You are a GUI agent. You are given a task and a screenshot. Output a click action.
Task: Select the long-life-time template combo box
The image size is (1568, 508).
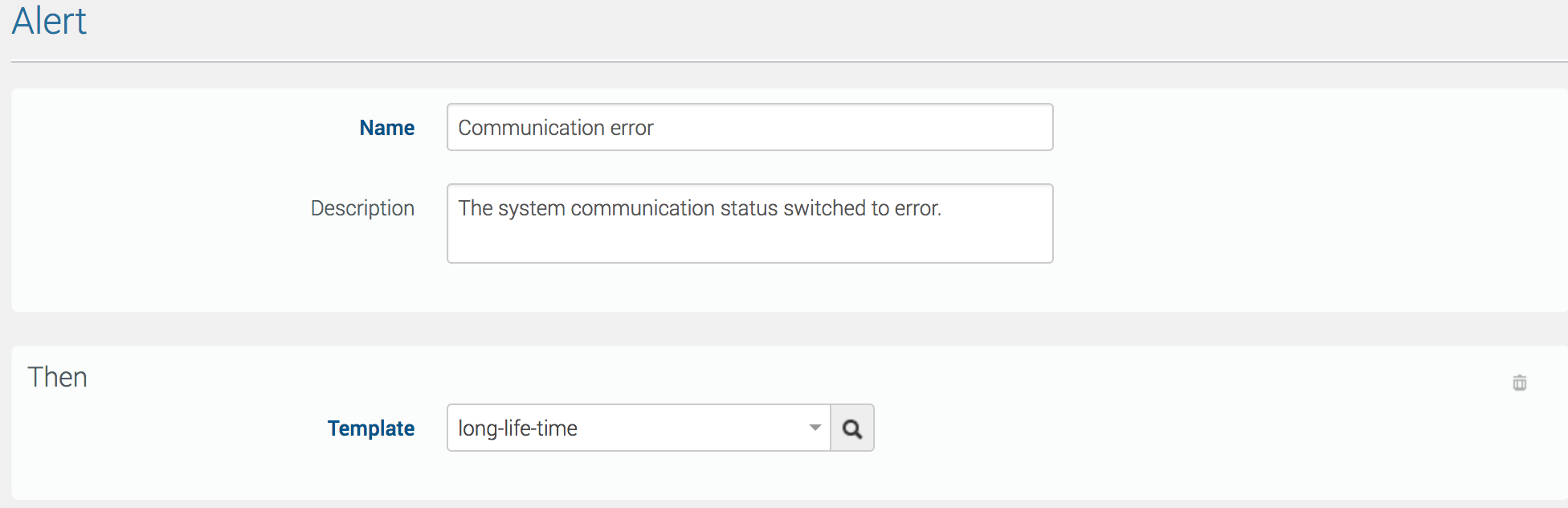pos(627,428)
